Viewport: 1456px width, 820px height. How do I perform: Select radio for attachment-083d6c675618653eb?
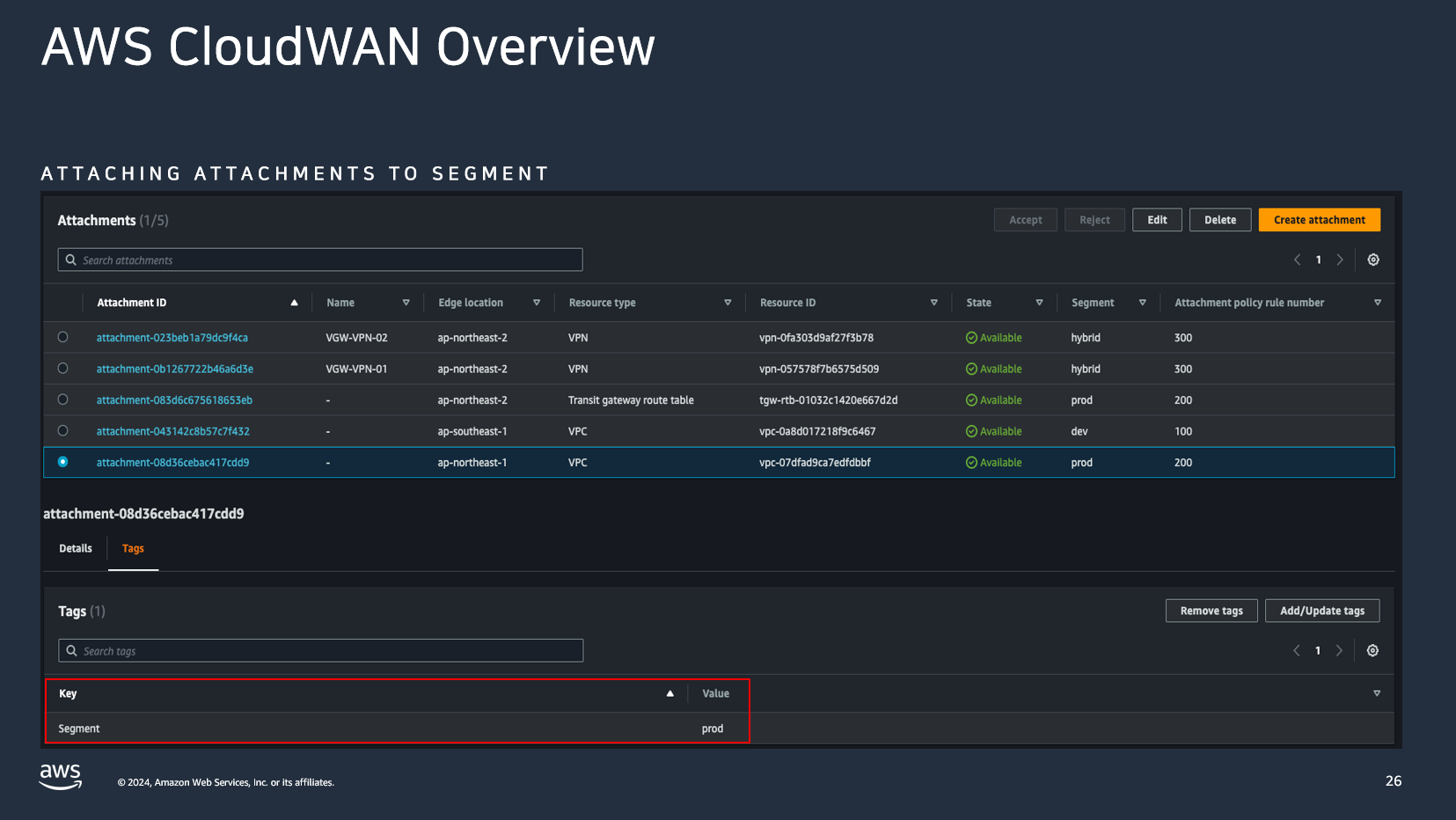(62, 399)
